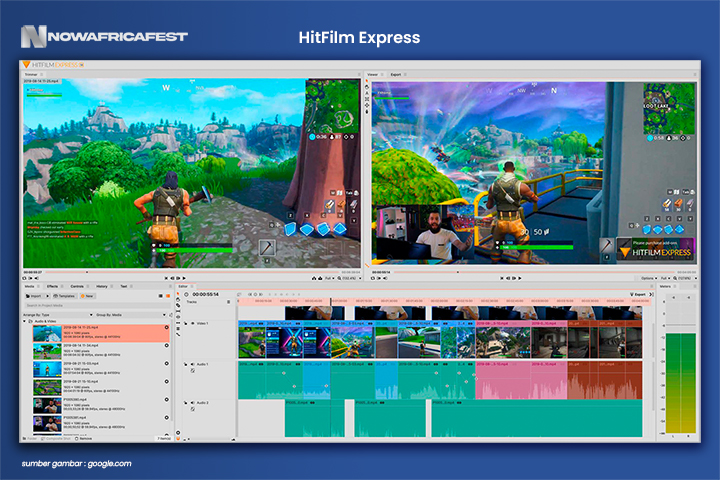The image size is (720, 480).
Task: Click the Import button
Action: pos(34,296)
